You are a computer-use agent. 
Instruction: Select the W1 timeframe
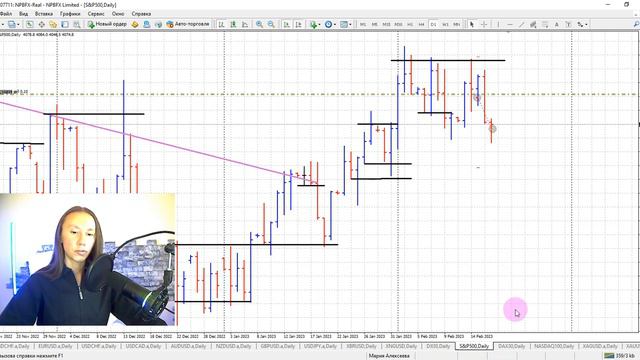445,24
